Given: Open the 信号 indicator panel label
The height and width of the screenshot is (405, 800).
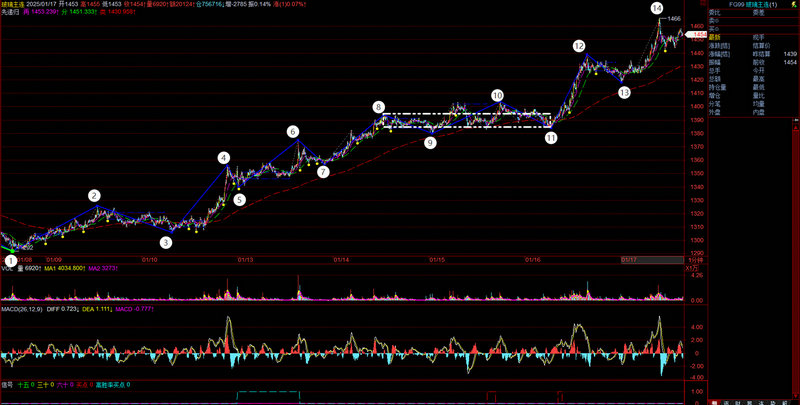Looking at the screenshot, I should [x=8, y=384].
